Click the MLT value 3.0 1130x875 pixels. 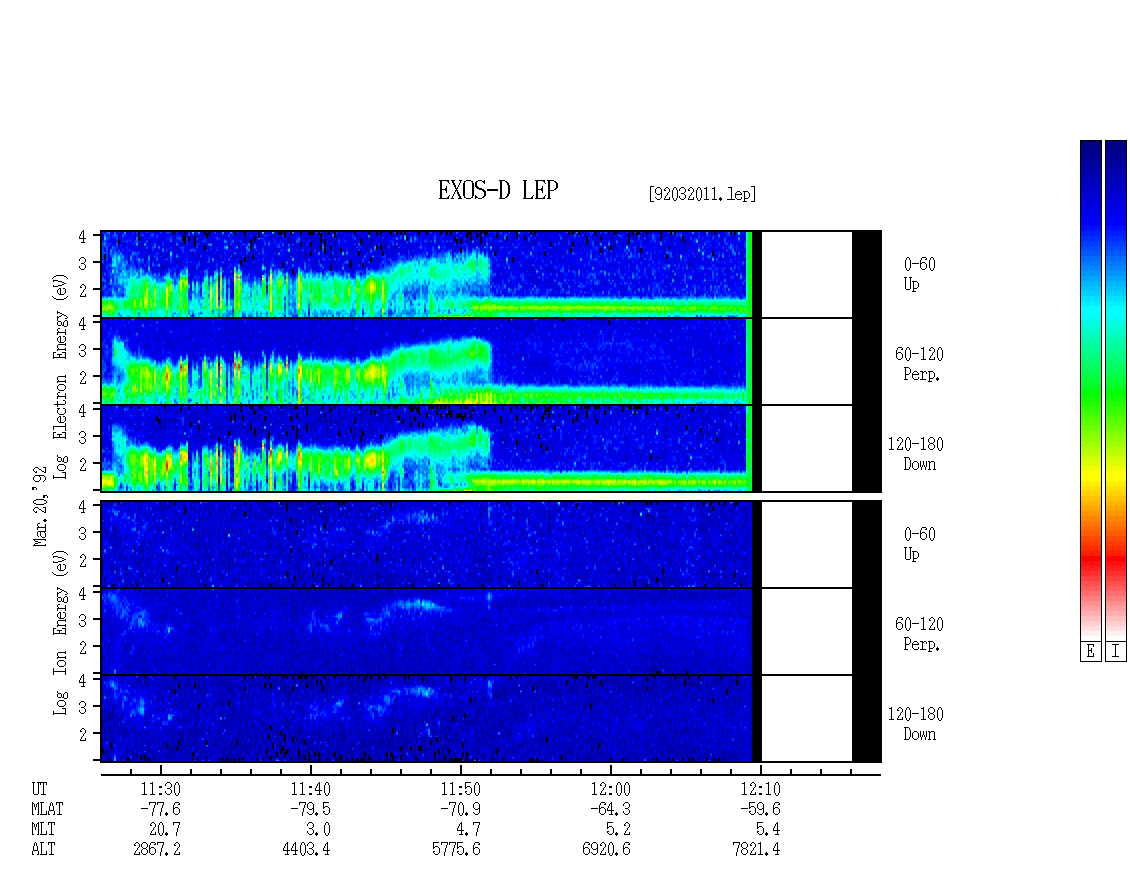pos(319,830)
